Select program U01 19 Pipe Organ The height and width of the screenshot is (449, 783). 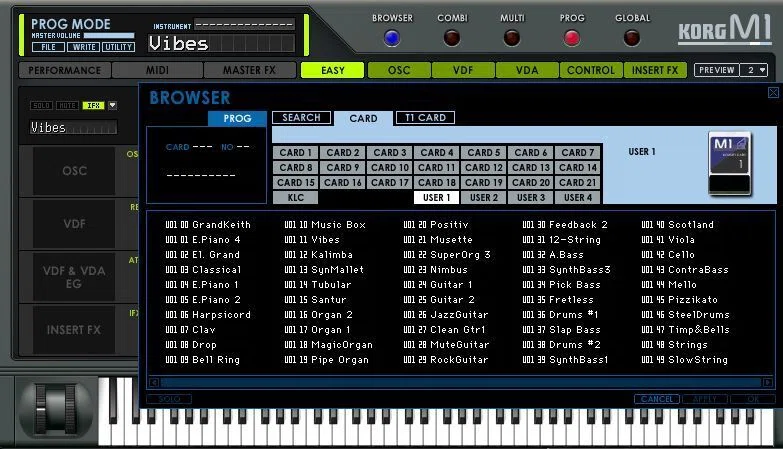[x=327, y=360]
